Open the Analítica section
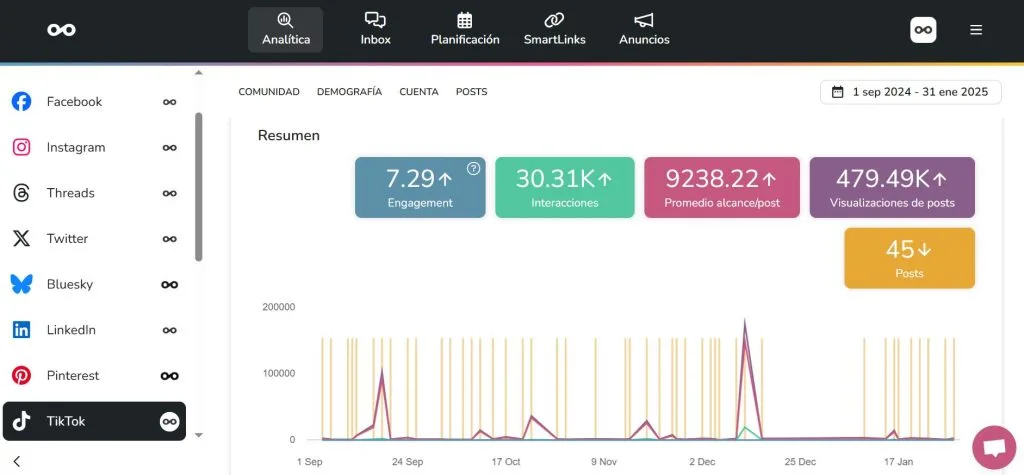Screen dimensions: 1024x475 [285, 29]
